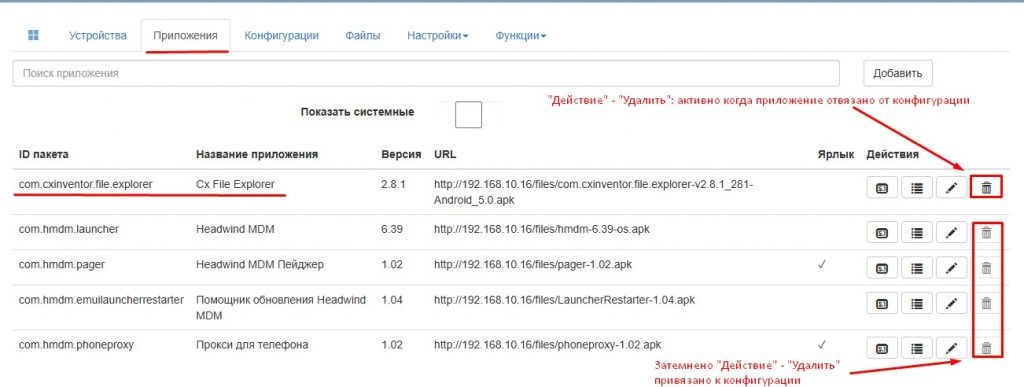Click the Cx File Explorer apk URL text

tap(594, 193)
